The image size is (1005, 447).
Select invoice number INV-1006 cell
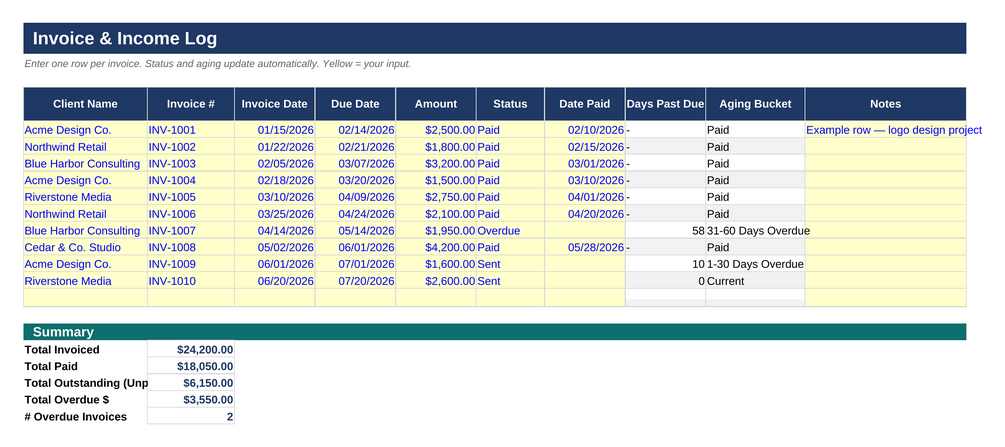click(190, 214)
